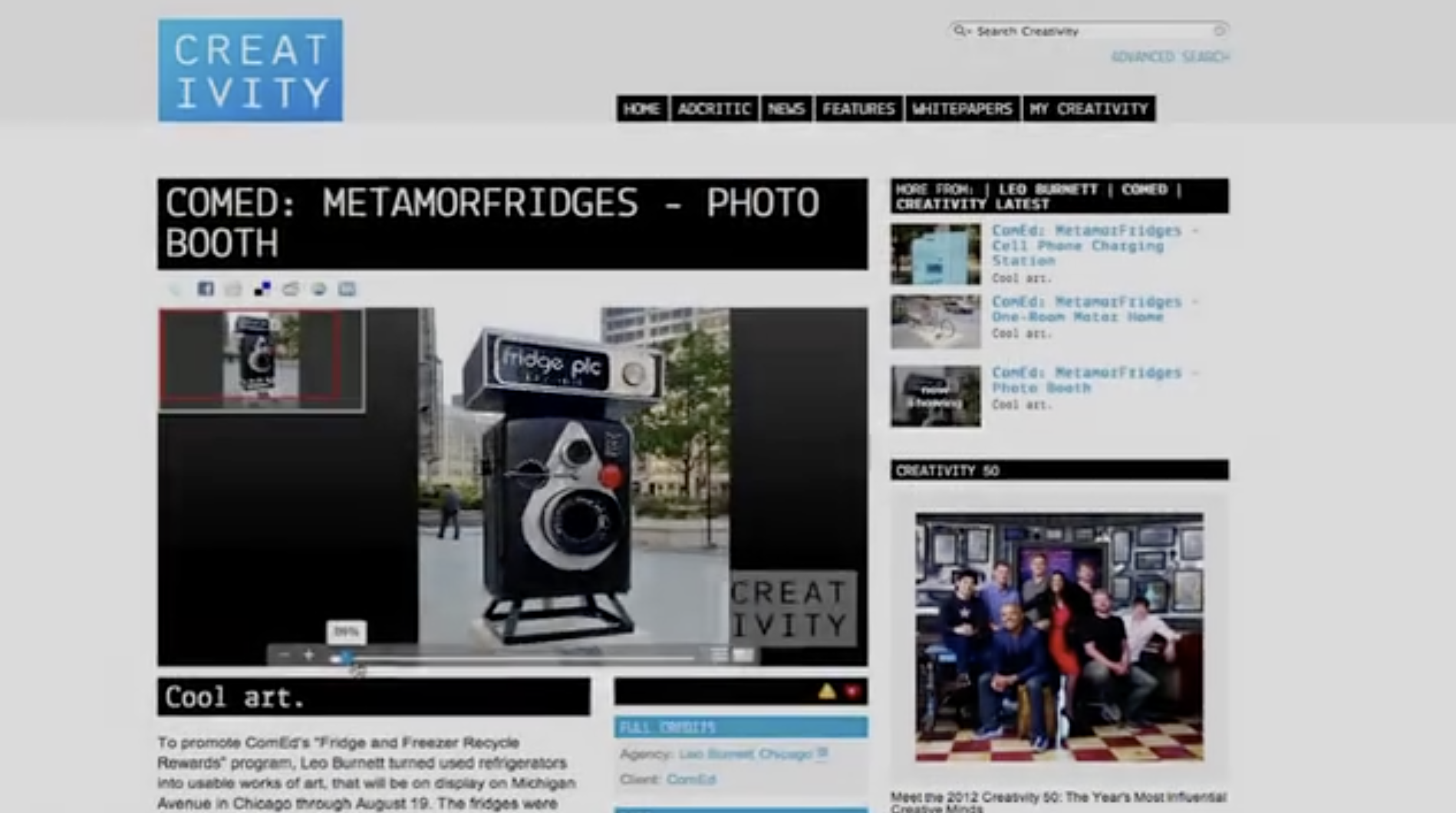Open the Leo Burnett, Chicago agency link
Image resolution: width=1456 pixels, height=813 pixels.
(x=744, y=755)
